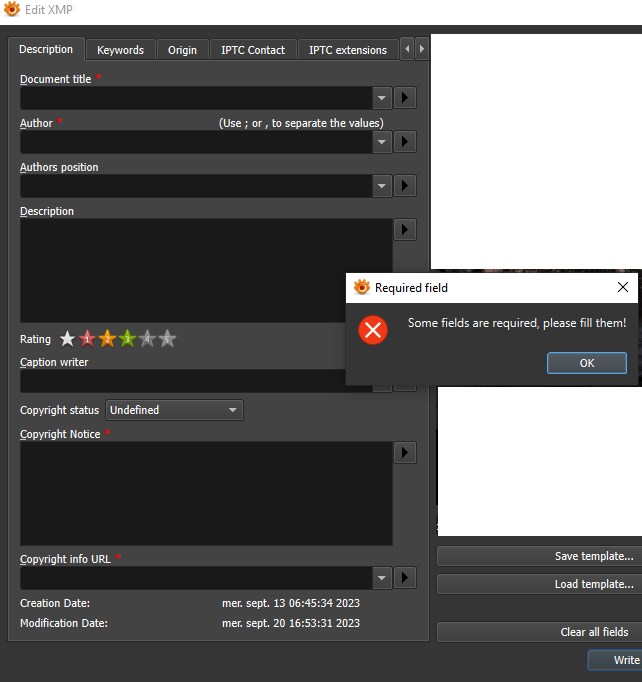Click the Modification Date value text
The image size is (642, 682).
[291, 623]
